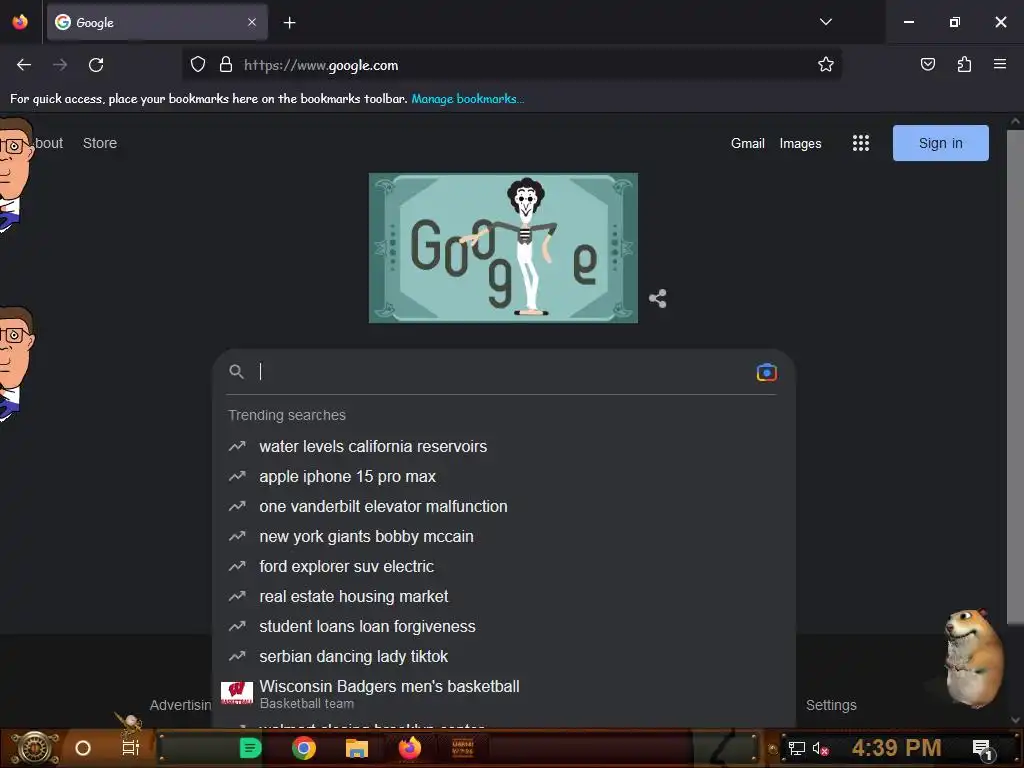
Task: Open the Gmail link
Action: (747, 143)
